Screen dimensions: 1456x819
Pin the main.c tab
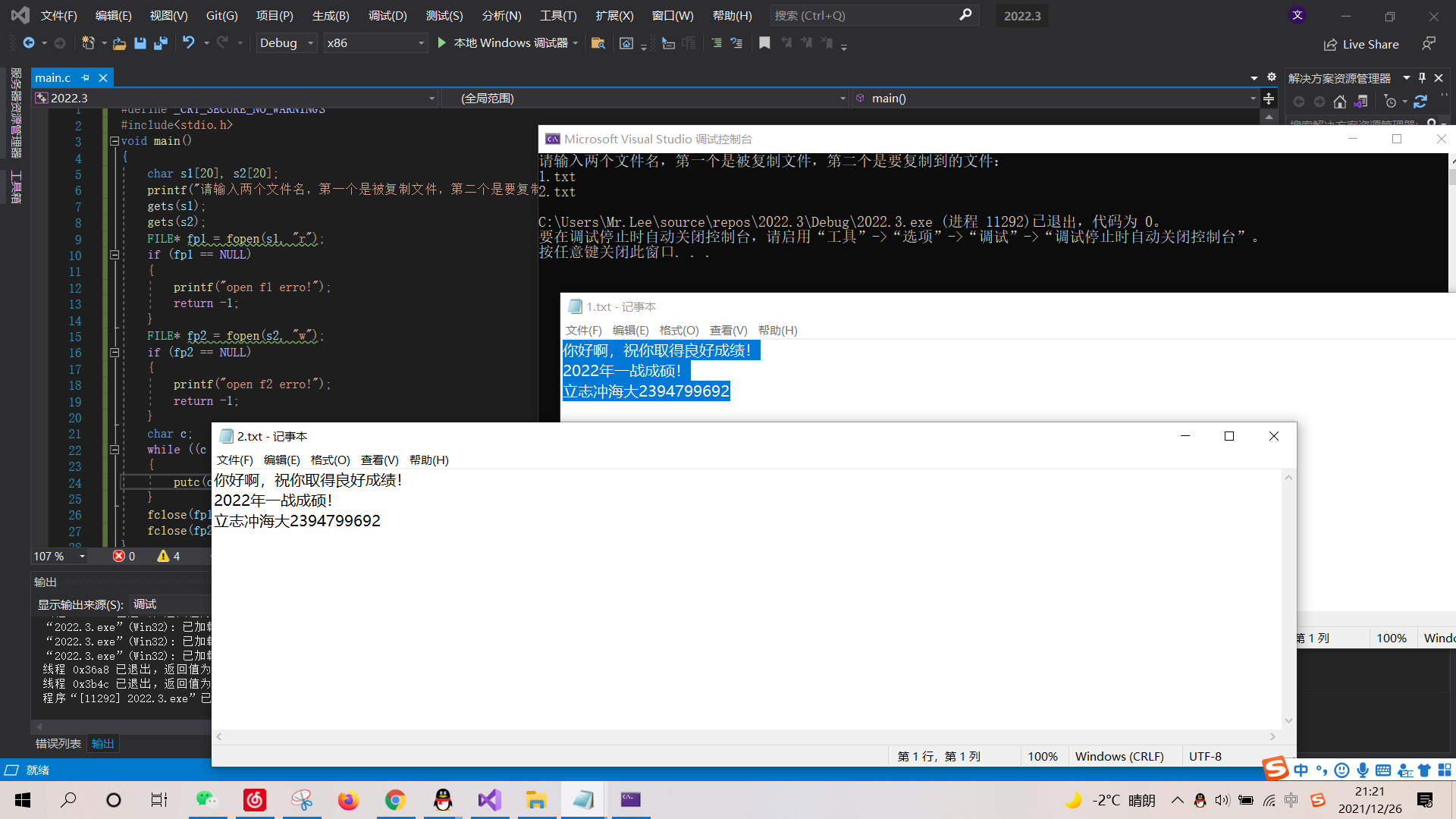[86, 77]
